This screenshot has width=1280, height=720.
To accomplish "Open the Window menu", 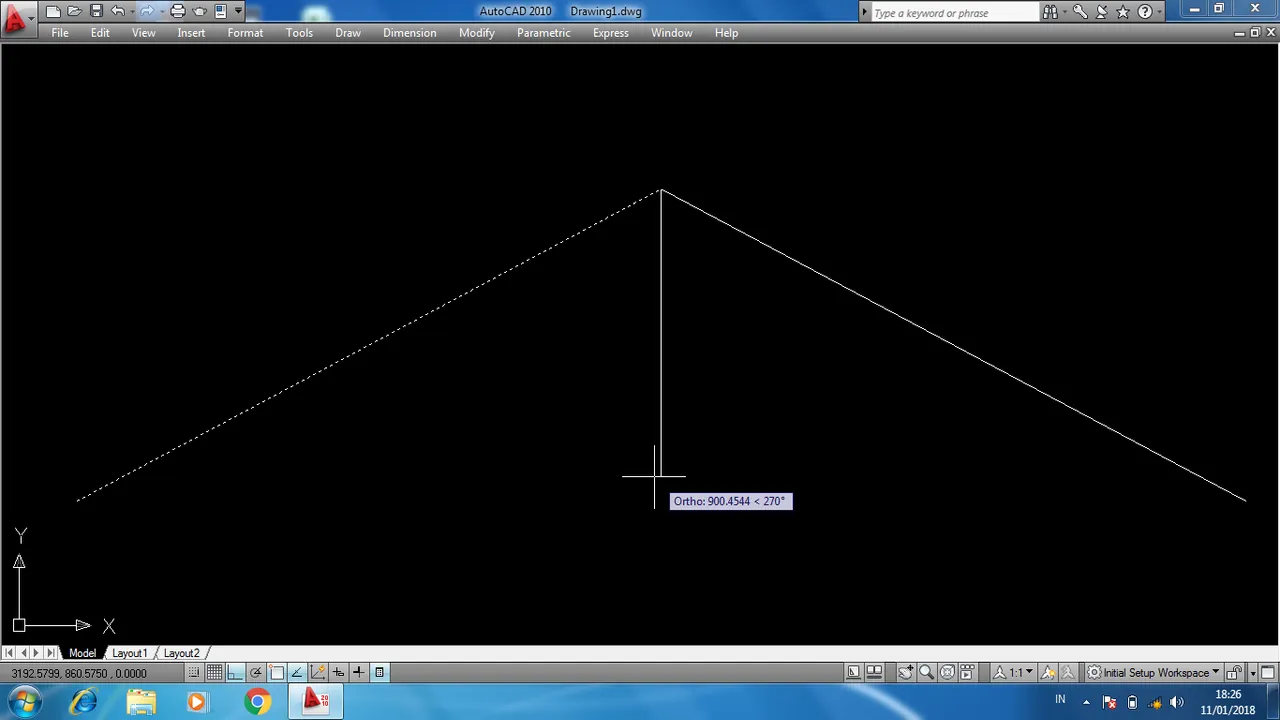I will pos(672,33).
